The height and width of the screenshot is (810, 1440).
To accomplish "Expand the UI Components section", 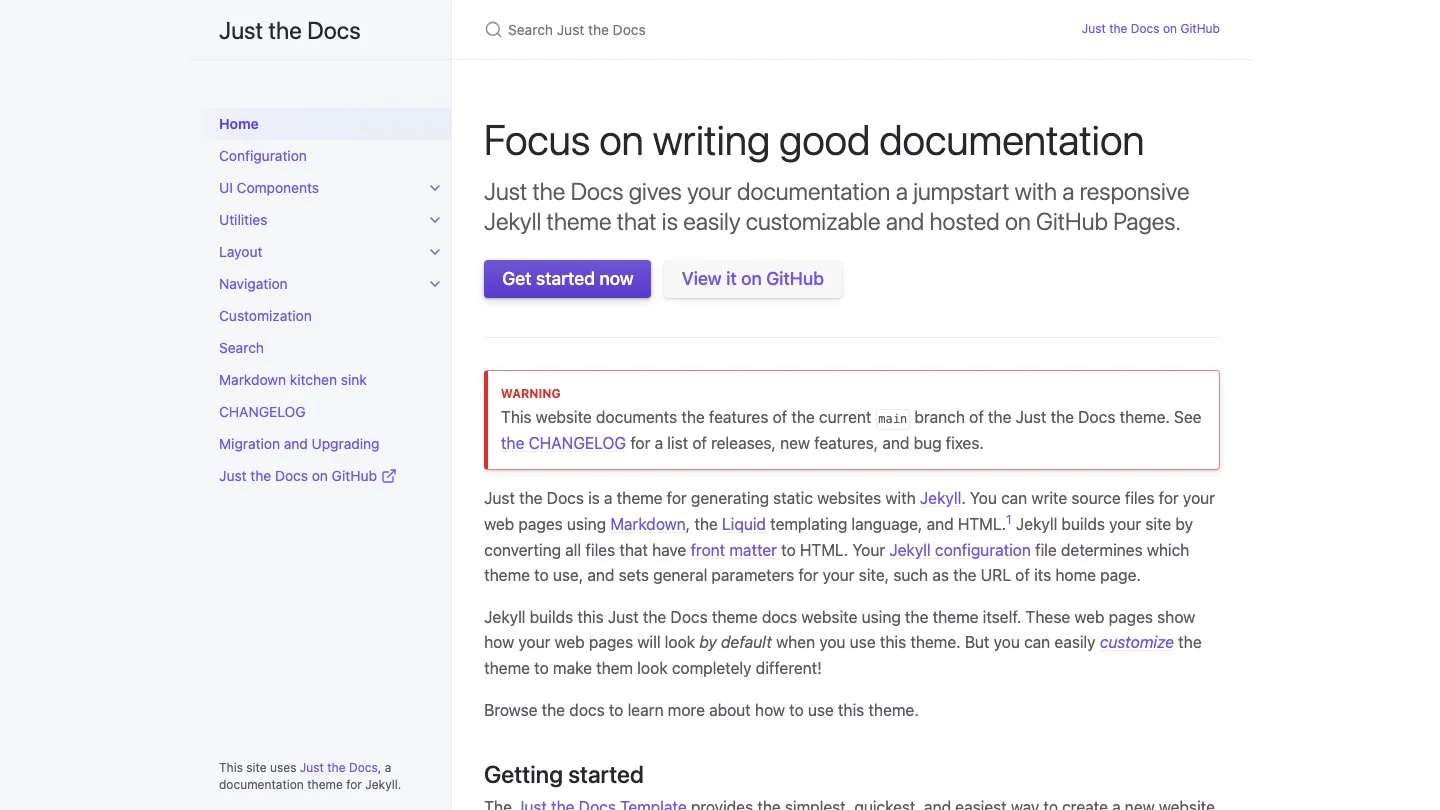I will pos(435,188).
